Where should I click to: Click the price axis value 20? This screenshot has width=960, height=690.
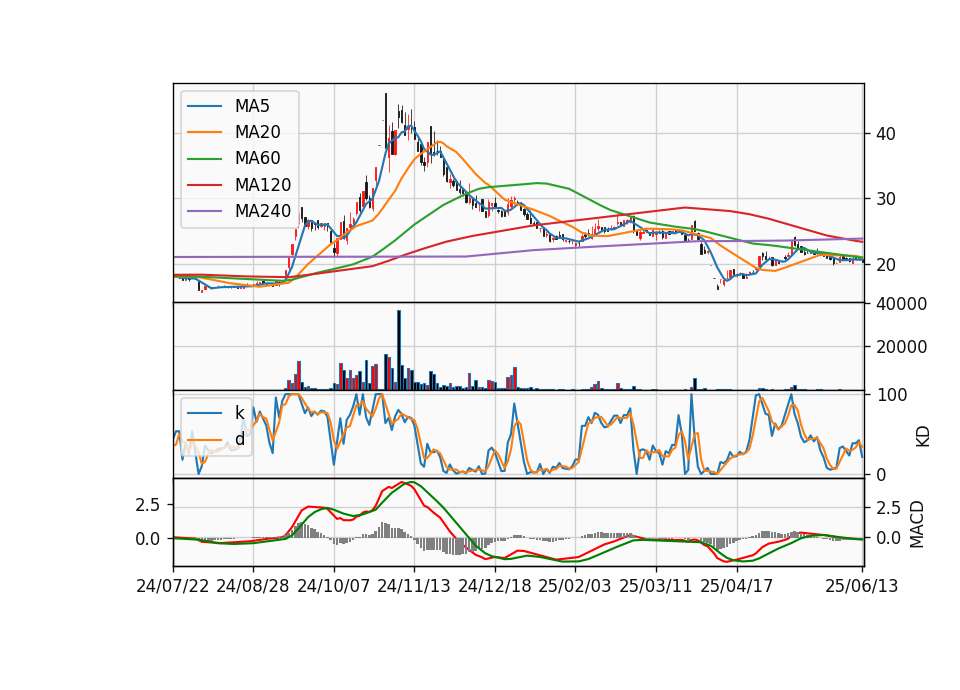pos(886,265)
